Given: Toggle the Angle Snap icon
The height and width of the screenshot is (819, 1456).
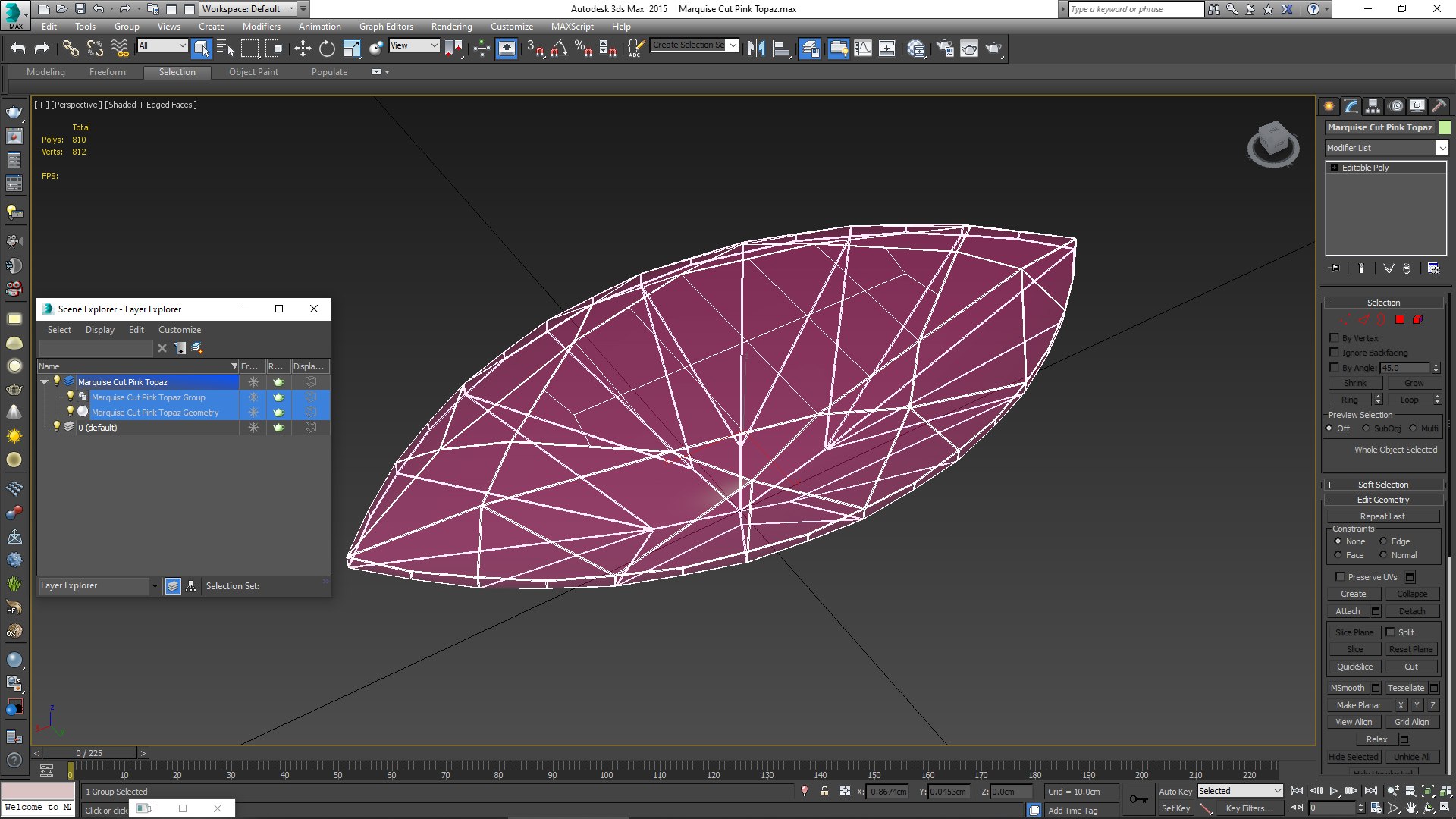Looking at the screenshot, I should click(x=559, y=49).
